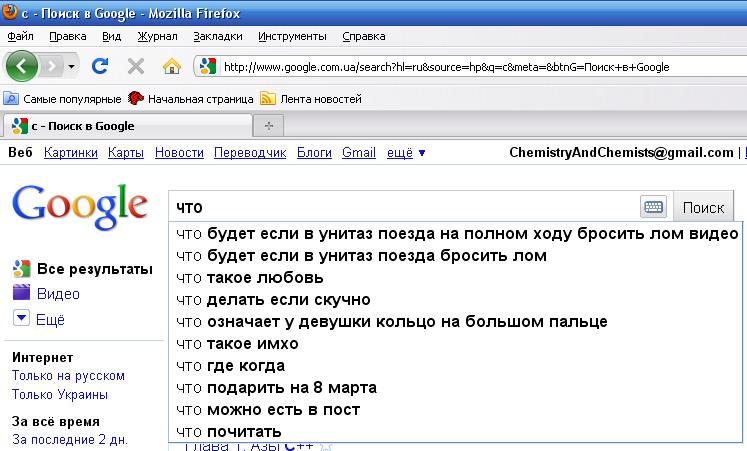Click the Reload page icon

(x=100, y=67)
